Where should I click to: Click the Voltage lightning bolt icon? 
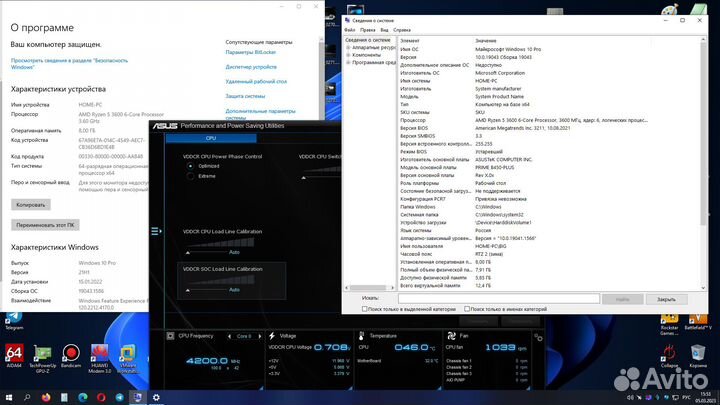pos(272,336)
